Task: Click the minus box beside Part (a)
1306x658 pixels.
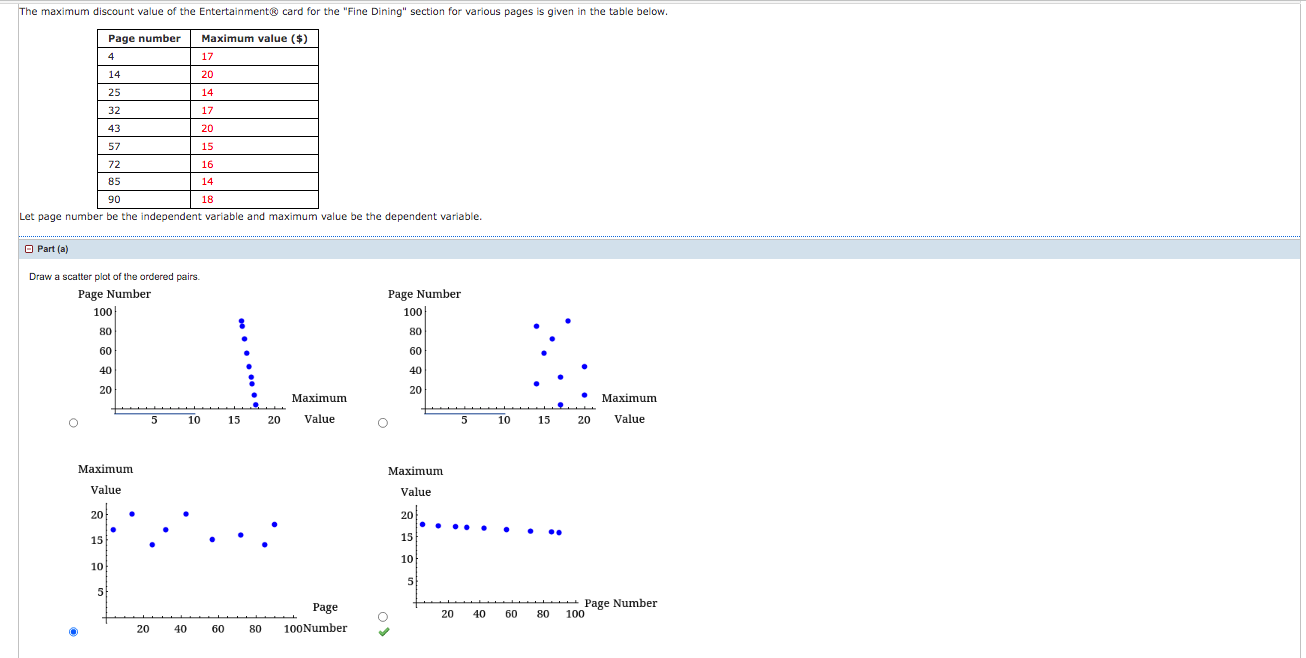Action: (x=28, y=247)
